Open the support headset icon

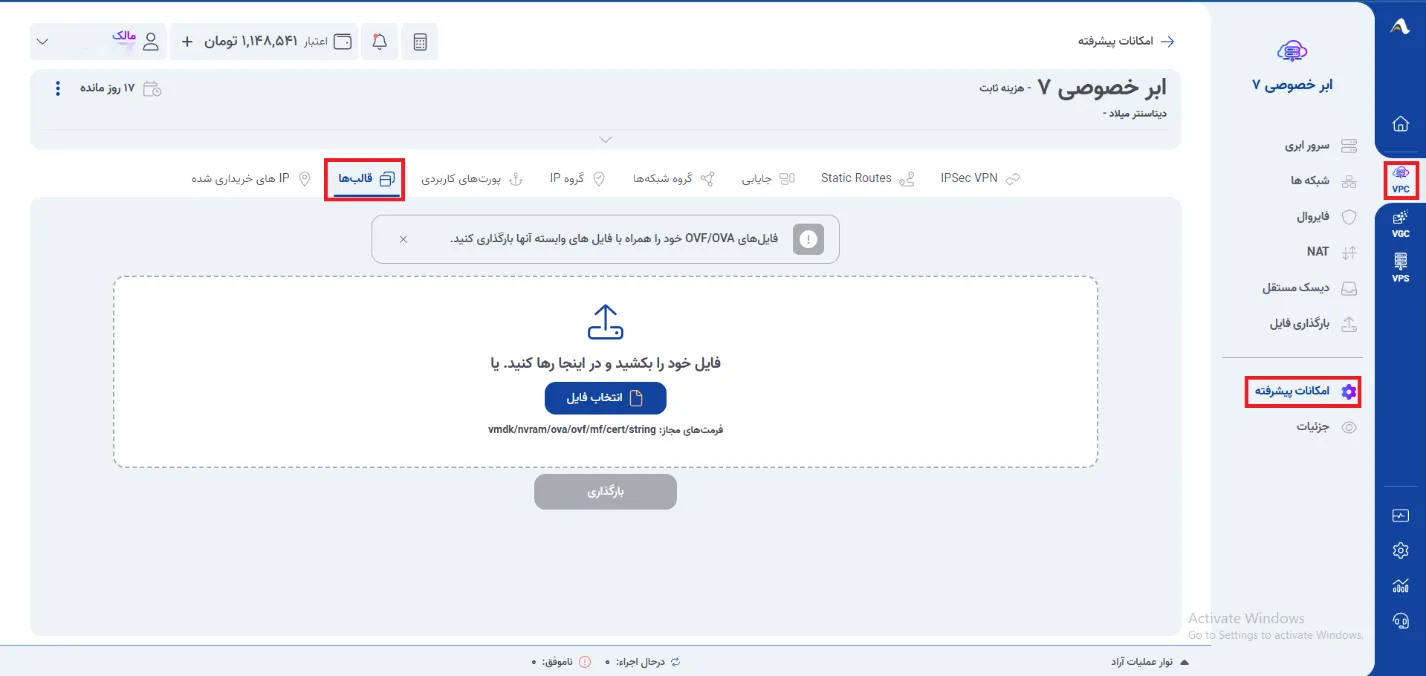click(x=1400, y=621)
